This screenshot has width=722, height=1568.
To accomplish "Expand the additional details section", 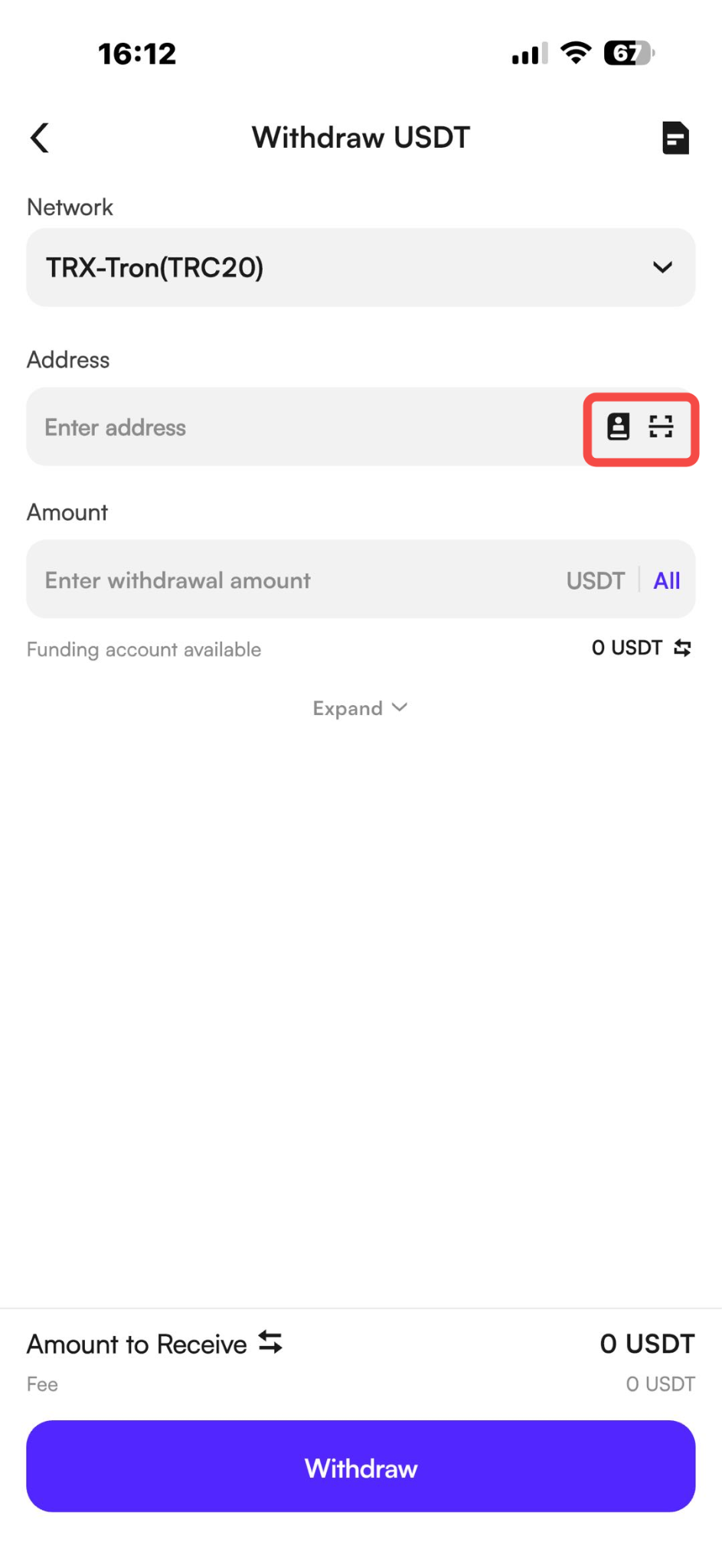I will coord(360,708).
